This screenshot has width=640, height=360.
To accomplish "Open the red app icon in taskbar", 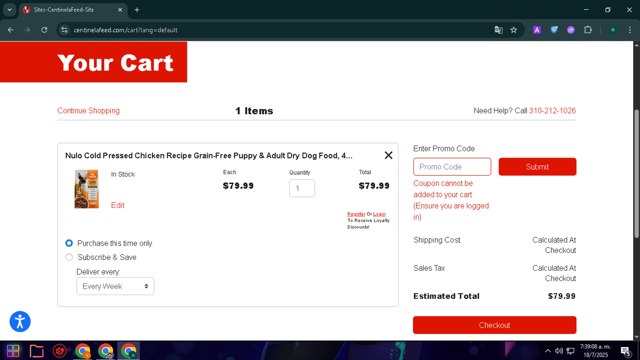I will pos(60,351).
